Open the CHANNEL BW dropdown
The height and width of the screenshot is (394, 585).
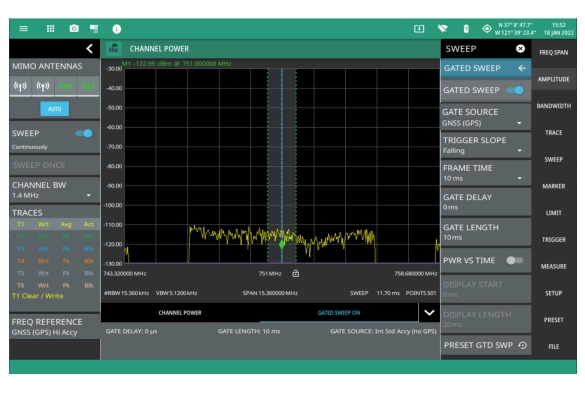[54, 190]
